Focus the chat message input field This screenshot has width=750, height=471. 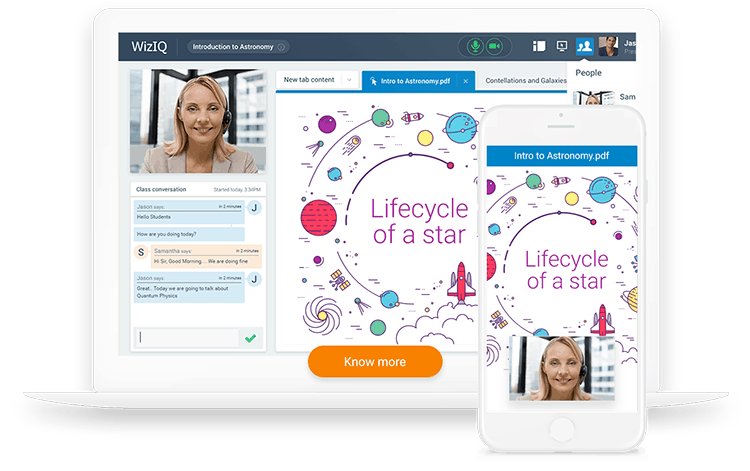click(187, 338)
